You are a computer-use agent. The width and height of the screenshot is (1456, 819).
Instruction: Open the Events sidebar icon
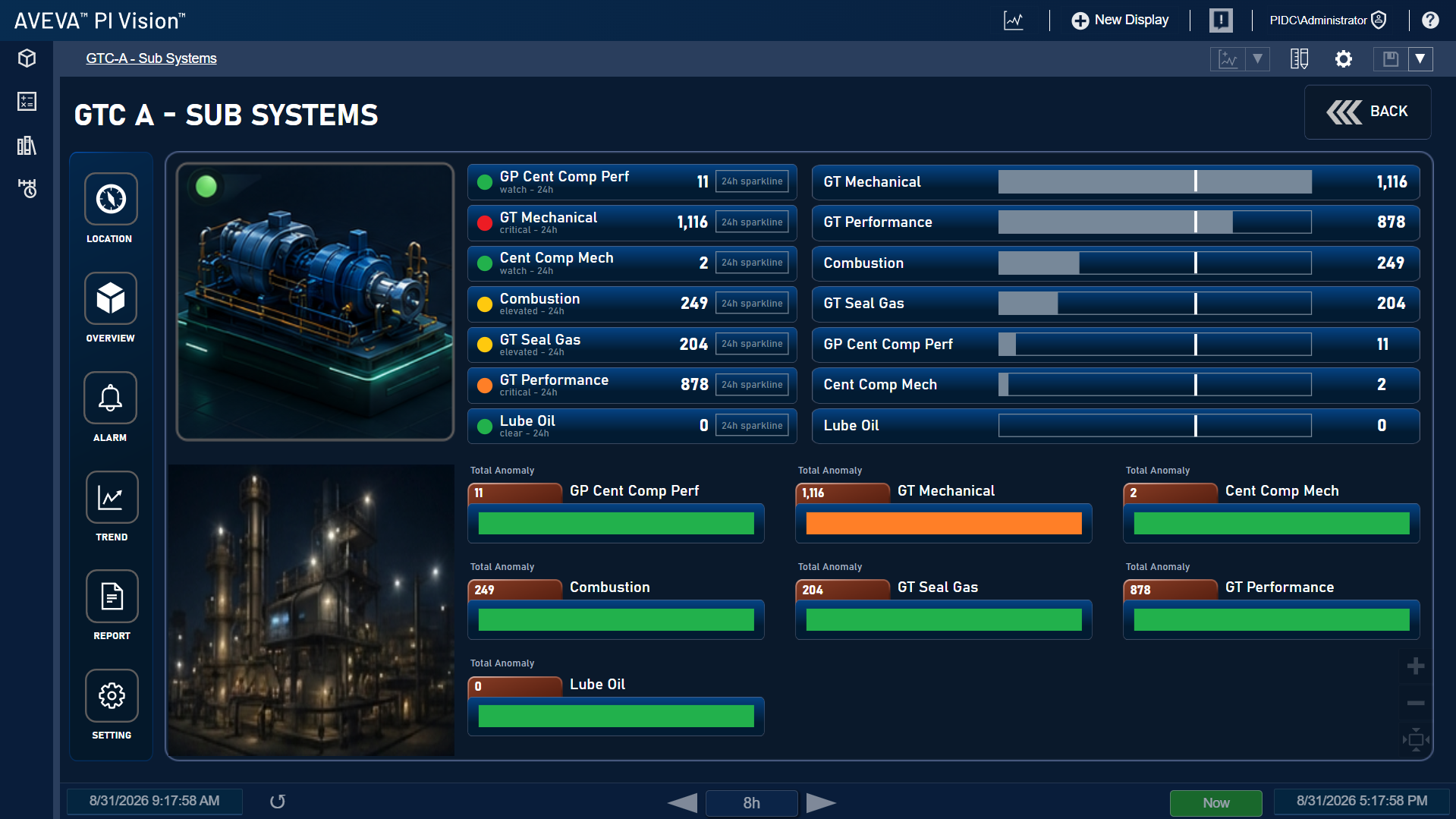(27, 188)
